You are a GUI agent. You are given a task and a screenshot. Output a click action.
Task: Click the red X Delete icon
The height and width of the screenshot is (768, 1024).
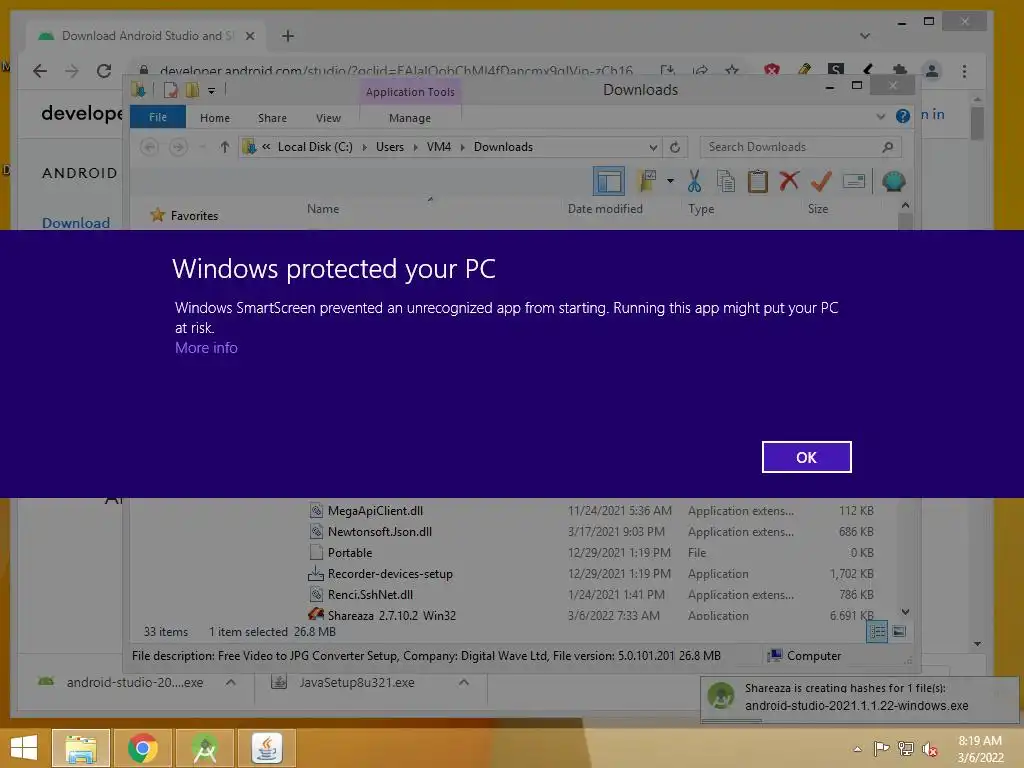click(x=789, y=180)
